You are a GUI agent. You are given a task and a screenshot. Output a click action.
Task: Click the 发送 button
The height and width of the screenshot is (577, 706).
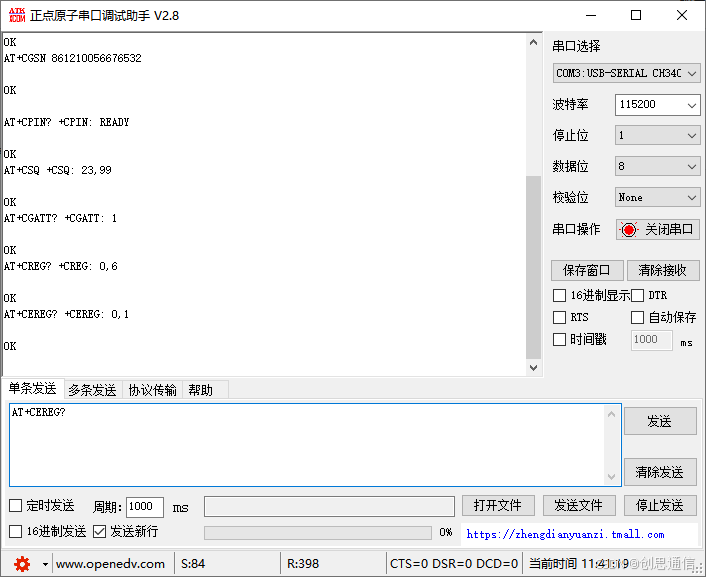[660, 421]
